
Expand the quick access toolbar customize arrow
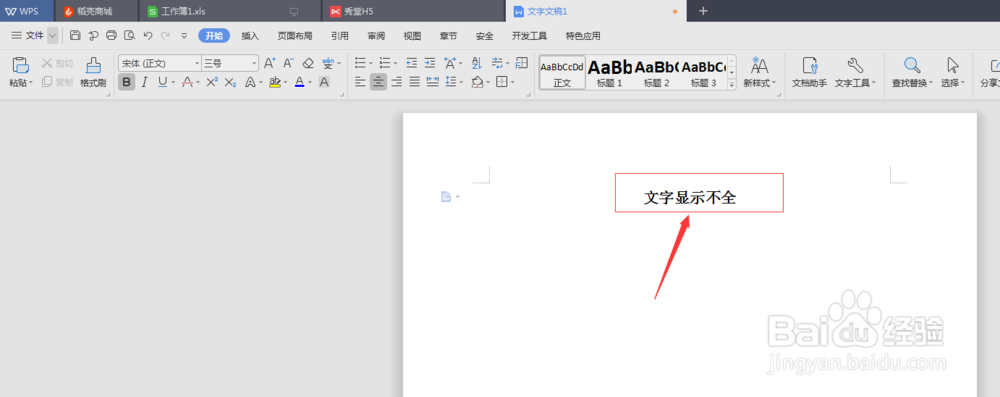click(184, 36)
